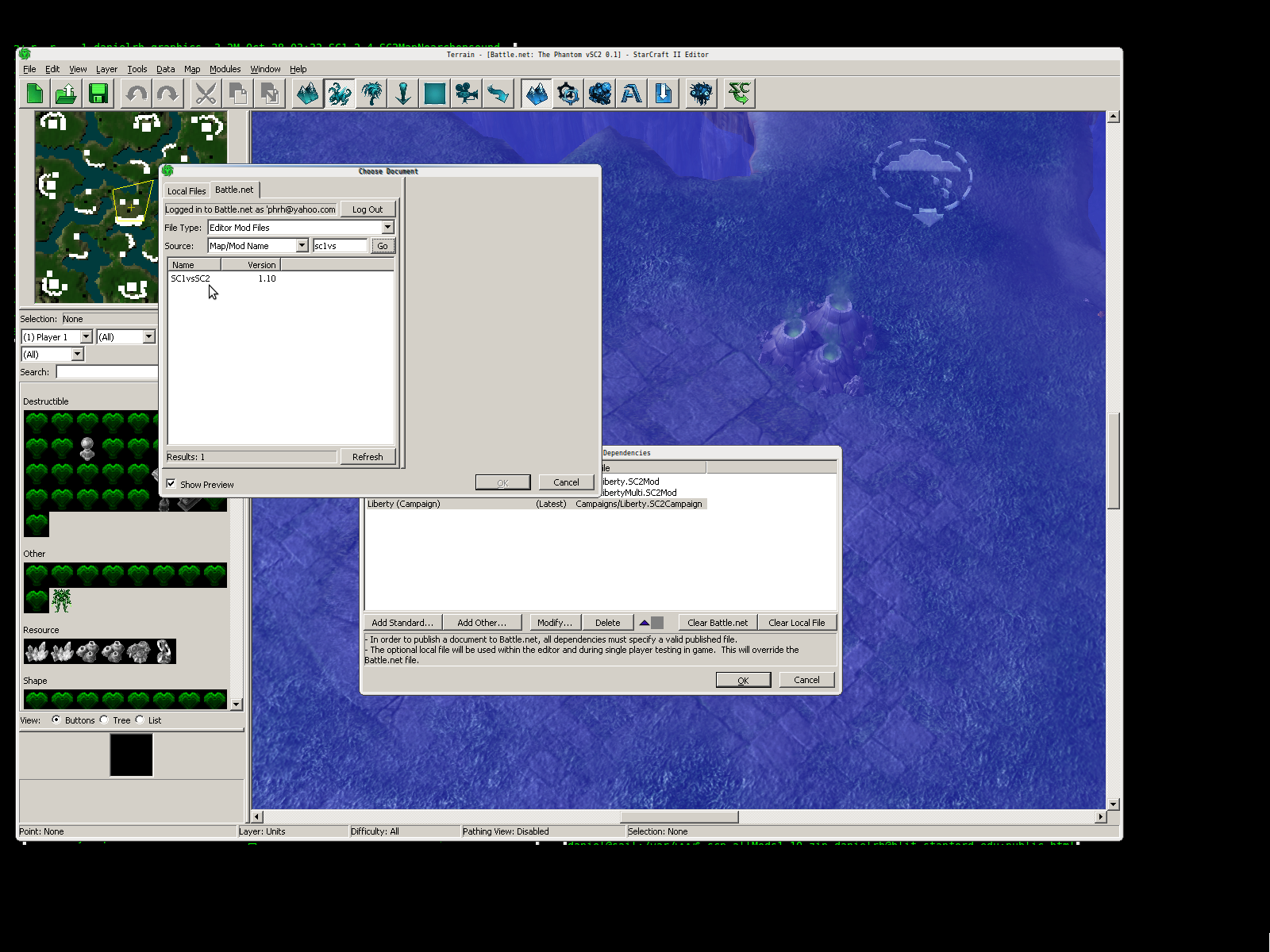Select the Cameras layer icon
1270x952 pixels.
(x=467, y=94)
